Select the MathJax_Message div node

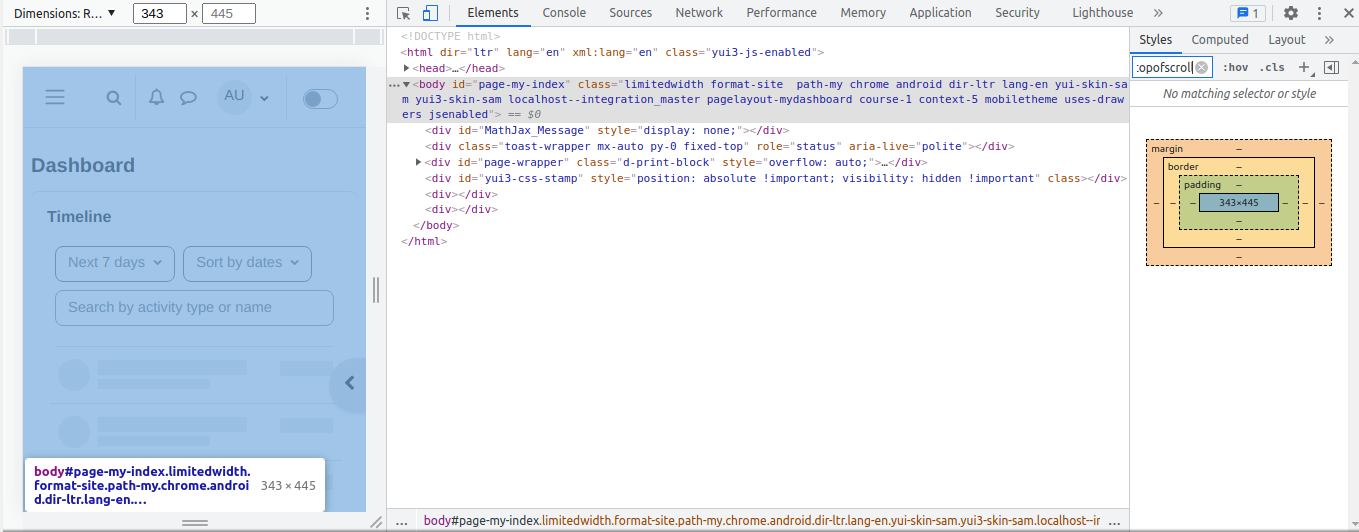tap(608, 130)
